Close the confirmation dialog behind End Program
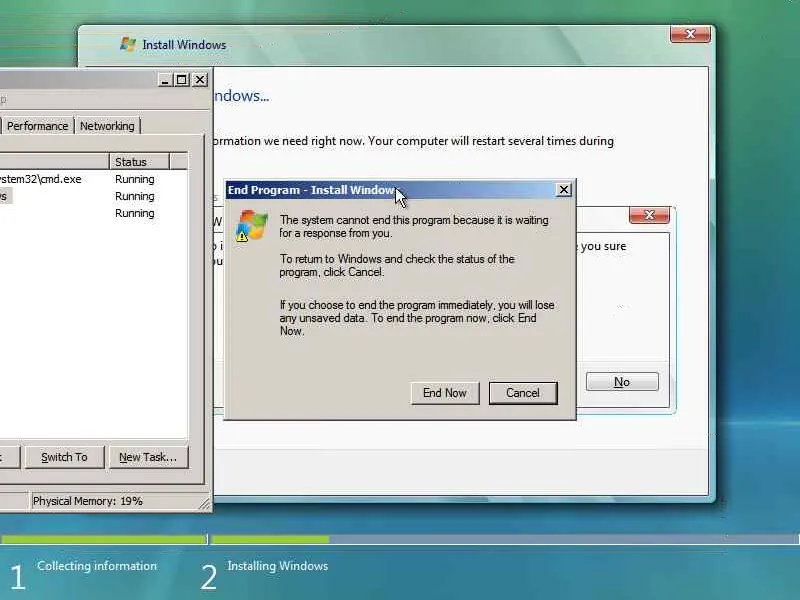 (649, 215)
